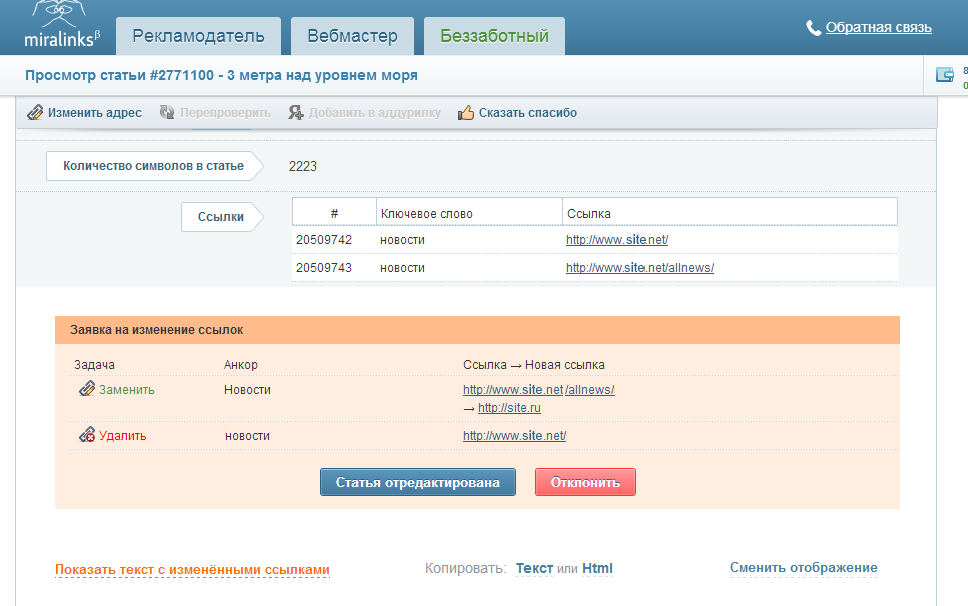Click the # column header
The width and height of the screenshot is (968, 606).
coord(334,214)
